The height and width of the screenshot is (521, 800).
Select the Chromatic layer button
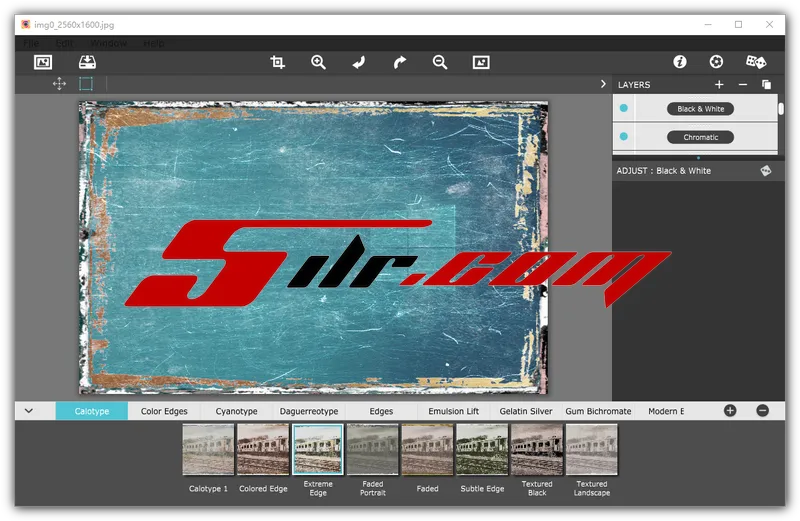coord(701,137)
